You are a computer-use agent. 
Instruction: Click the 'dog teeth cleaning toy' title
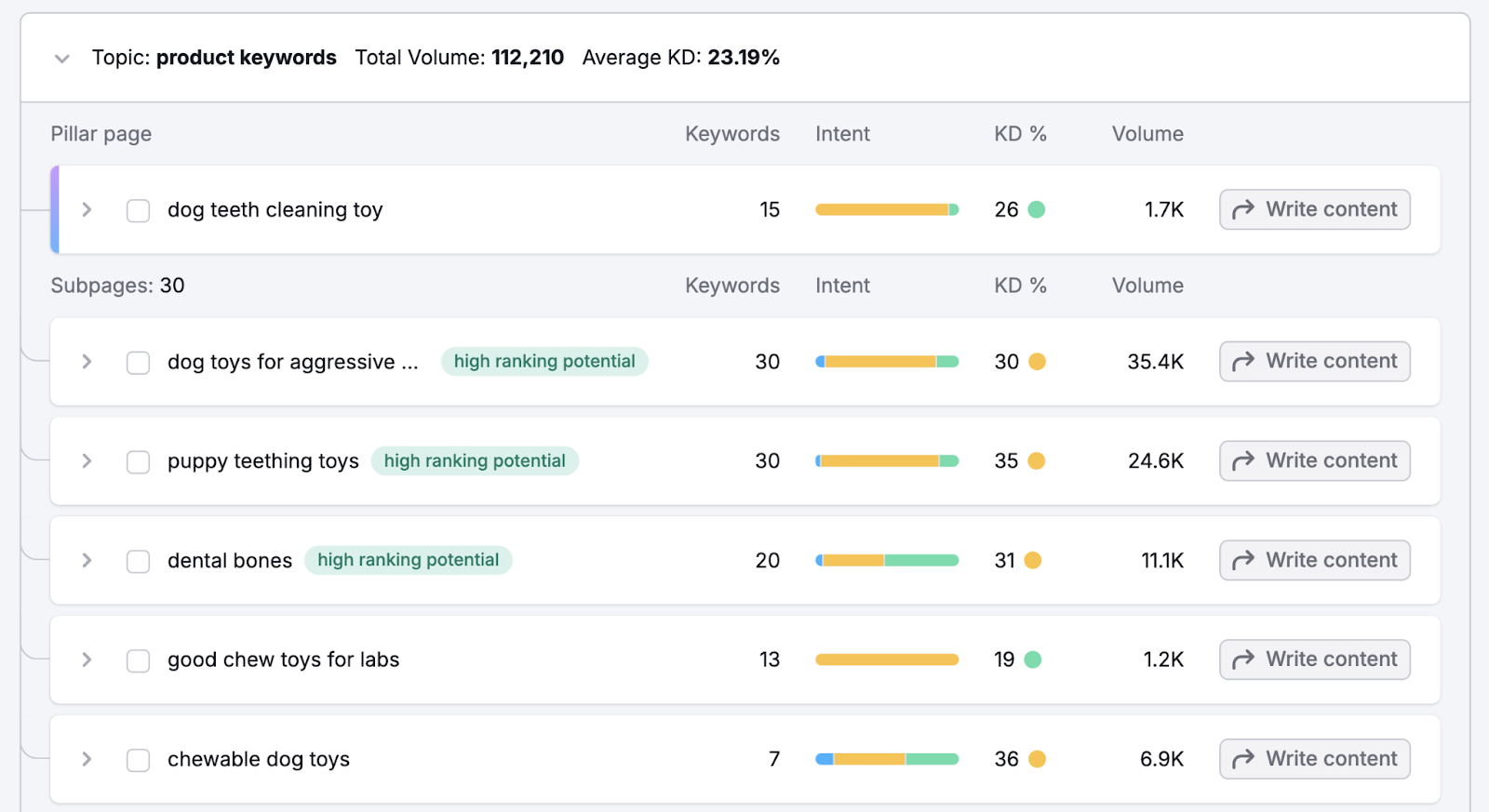pos(275,210)
